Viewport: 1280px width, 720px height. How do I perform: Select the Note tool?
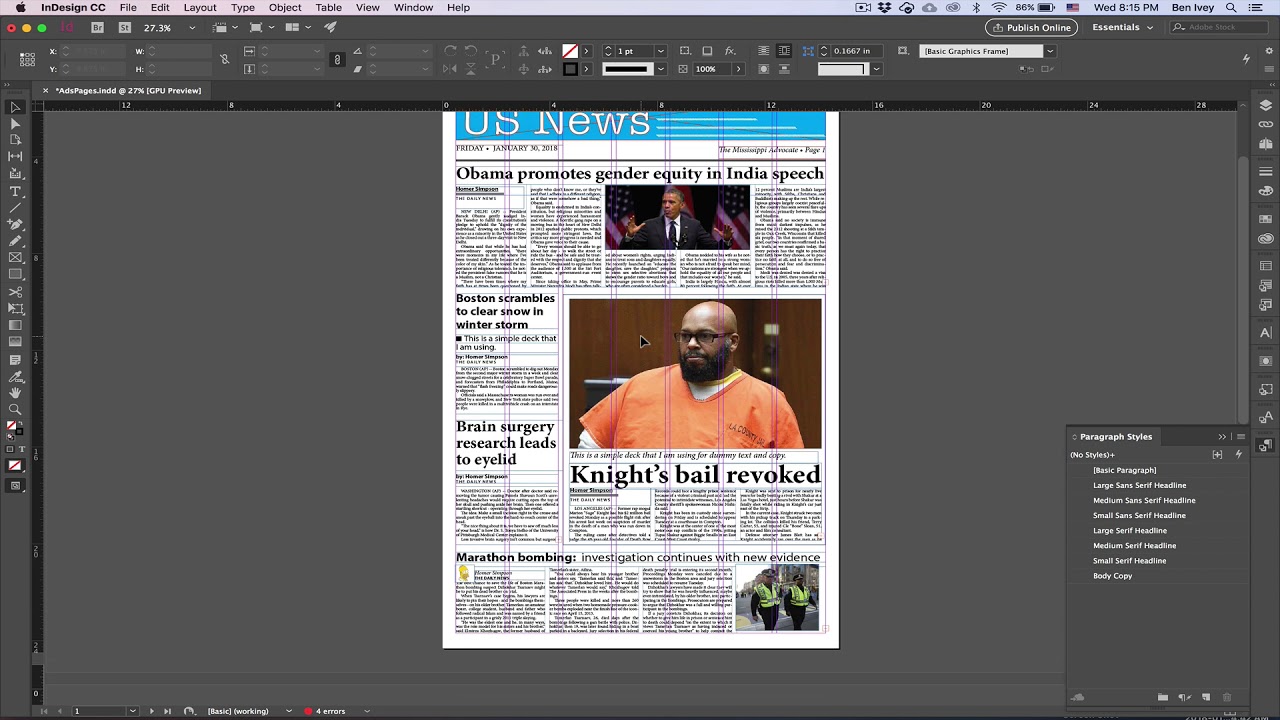(x=15, y=359)
